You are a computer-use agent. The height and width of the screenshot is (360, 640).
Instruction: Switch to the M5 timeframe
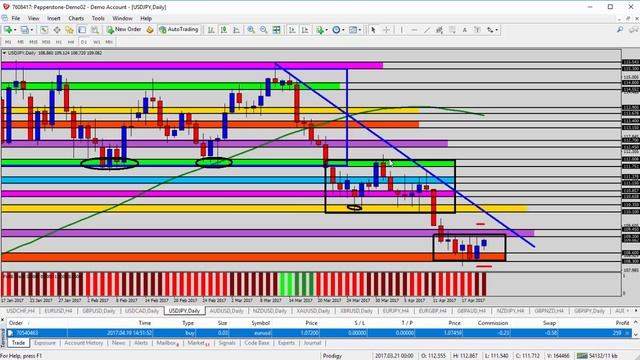20,42
